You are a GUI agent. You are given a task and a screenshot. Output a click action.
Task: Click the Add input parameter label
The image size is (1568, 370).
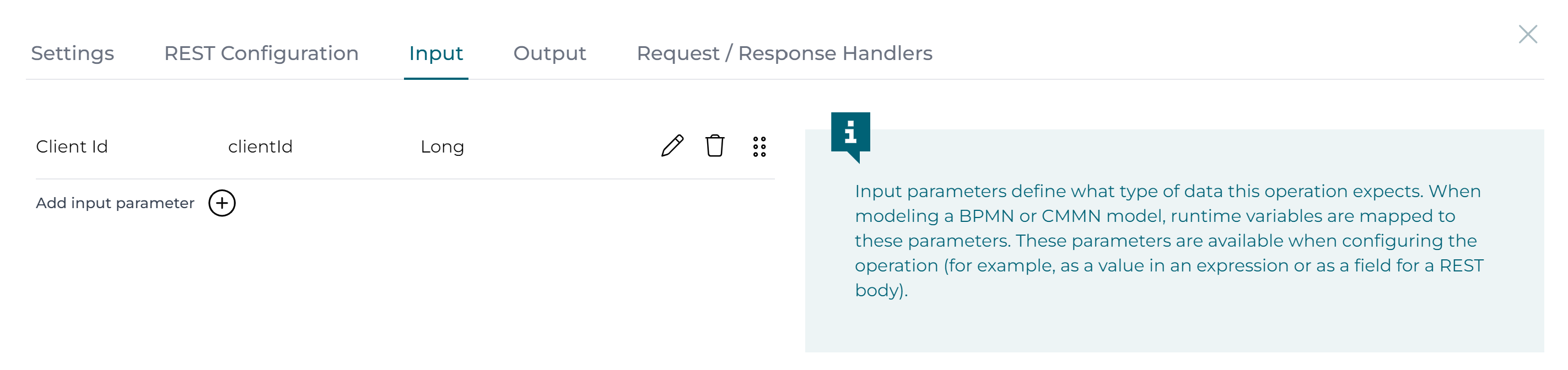115,203
